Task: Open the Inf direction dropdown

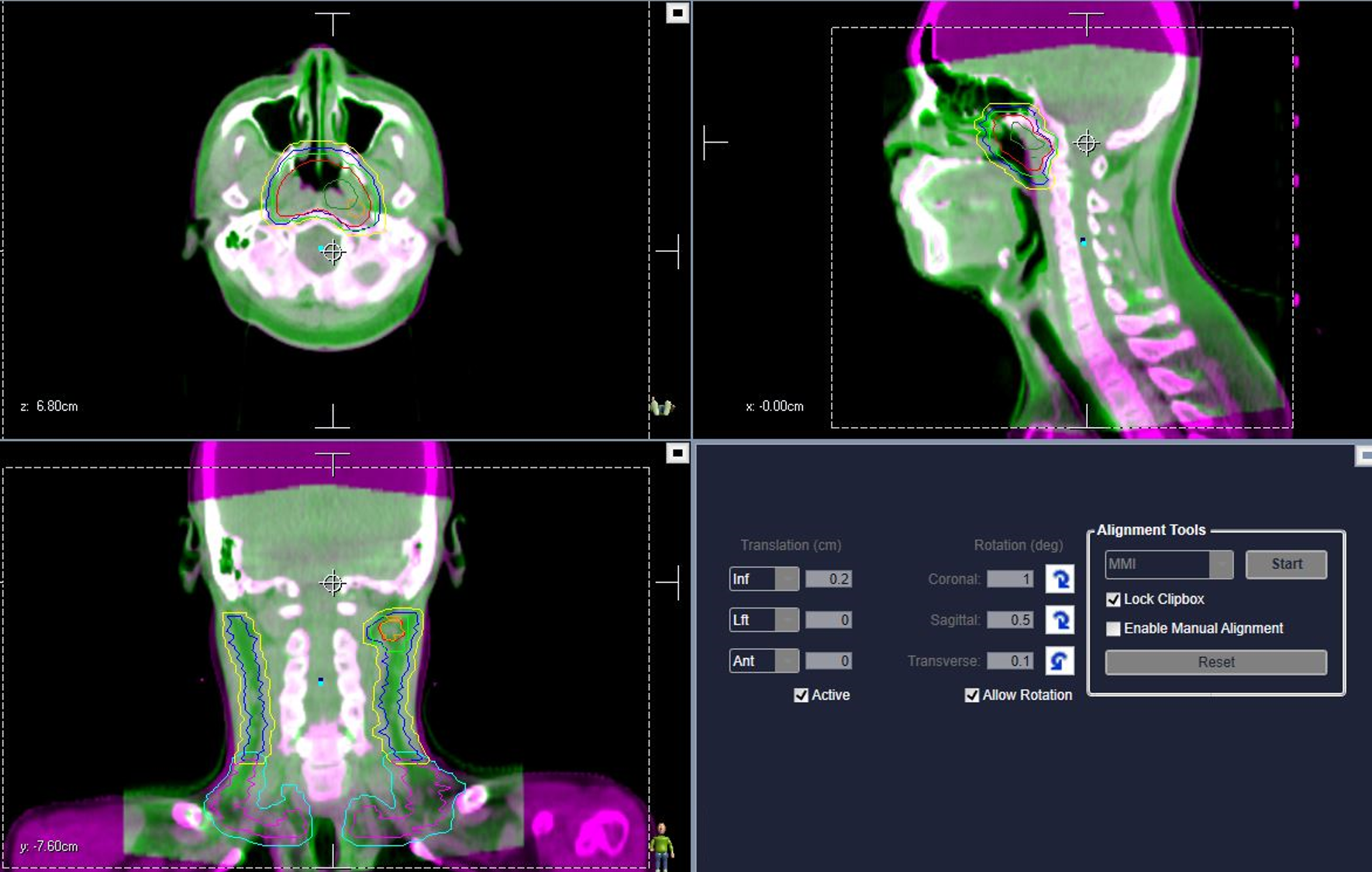Action: pos(787,579)
